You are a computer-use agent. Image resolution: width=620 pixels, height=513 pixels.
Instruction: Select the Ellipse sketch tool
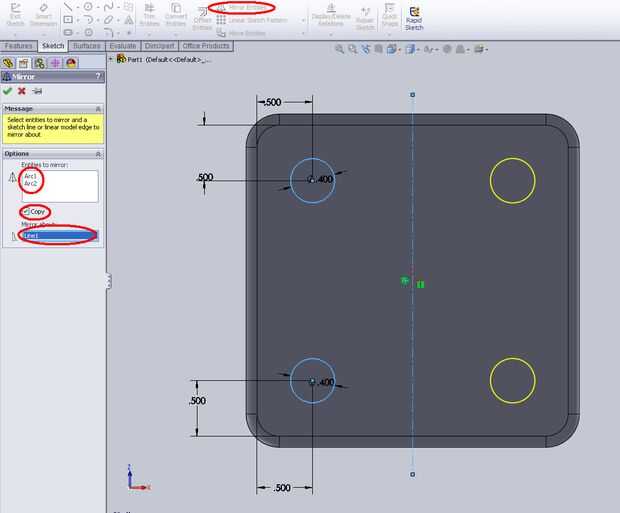click(108, 19)
